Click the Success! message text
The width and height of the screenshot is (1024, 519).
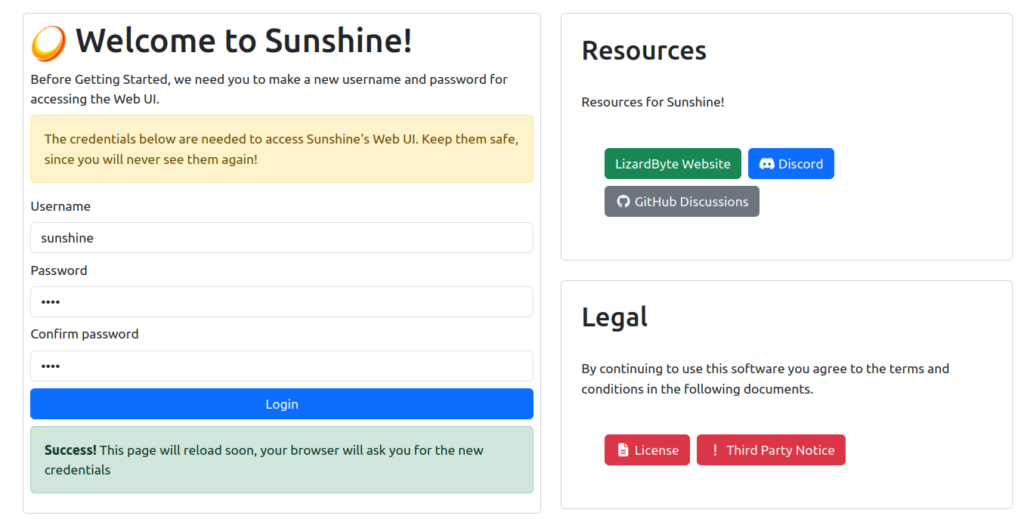(x=264, y=460)
